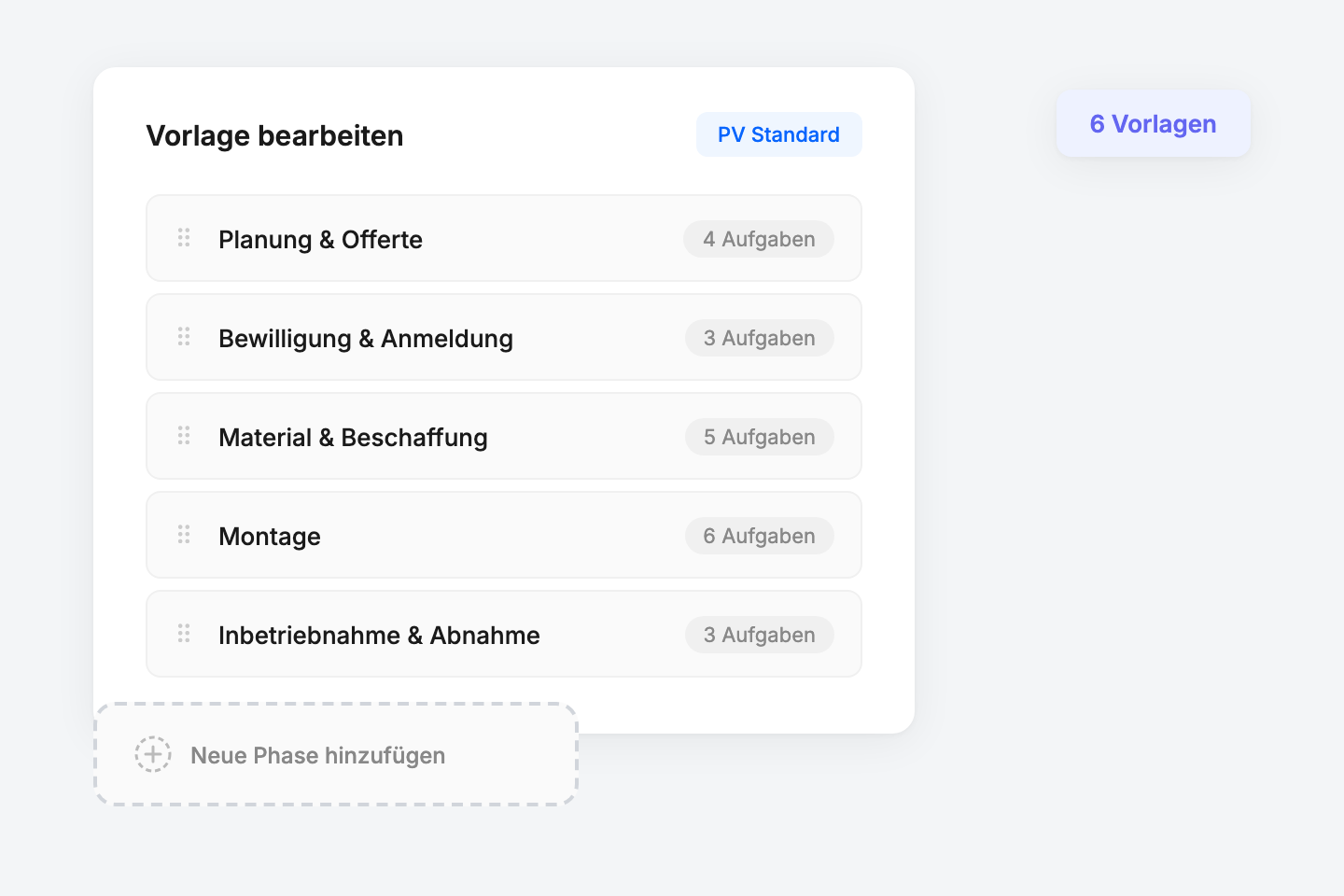This screenshot has height=896, width=1344.
Task: Click the 3 Aufgaben badge on Inbetriebnahme
Action: point(759,634)
